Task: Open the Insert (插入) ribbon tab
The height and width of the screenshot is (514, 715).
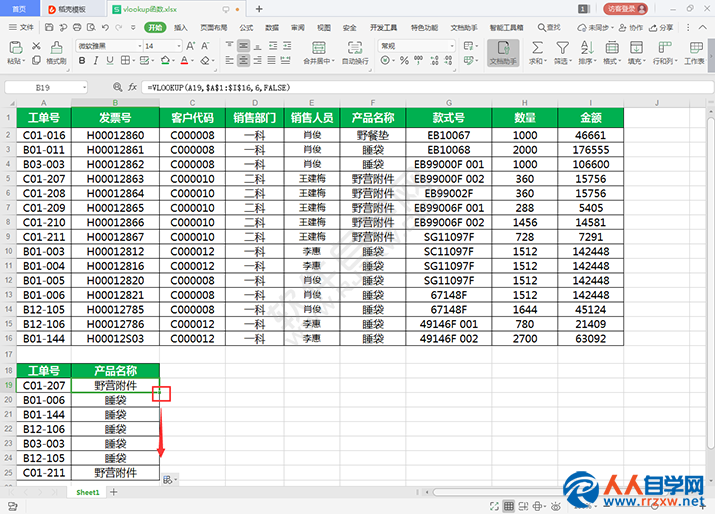Action: 181,27
